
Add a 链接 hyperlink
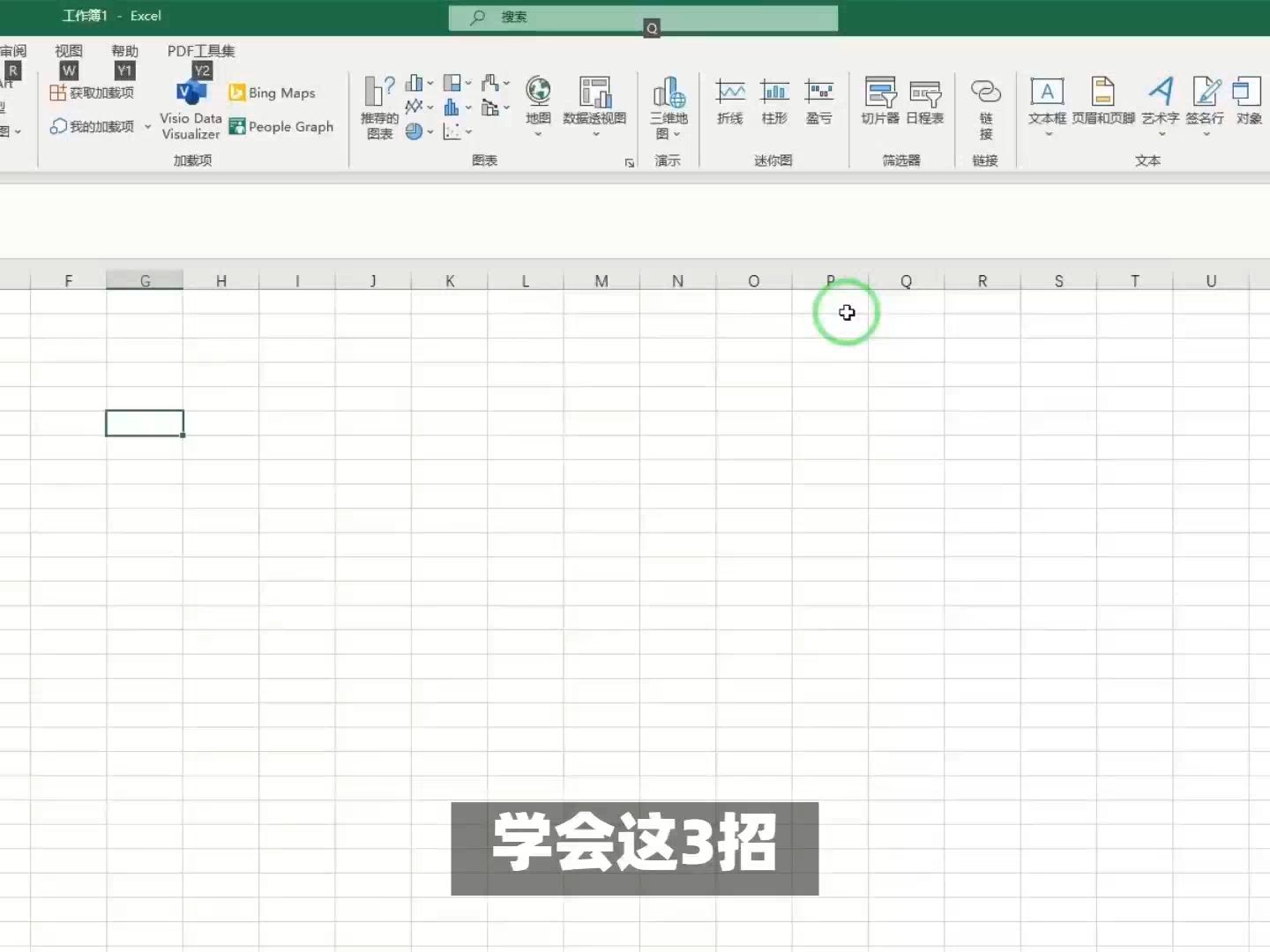pyautogui.click(x=985, y=106)
